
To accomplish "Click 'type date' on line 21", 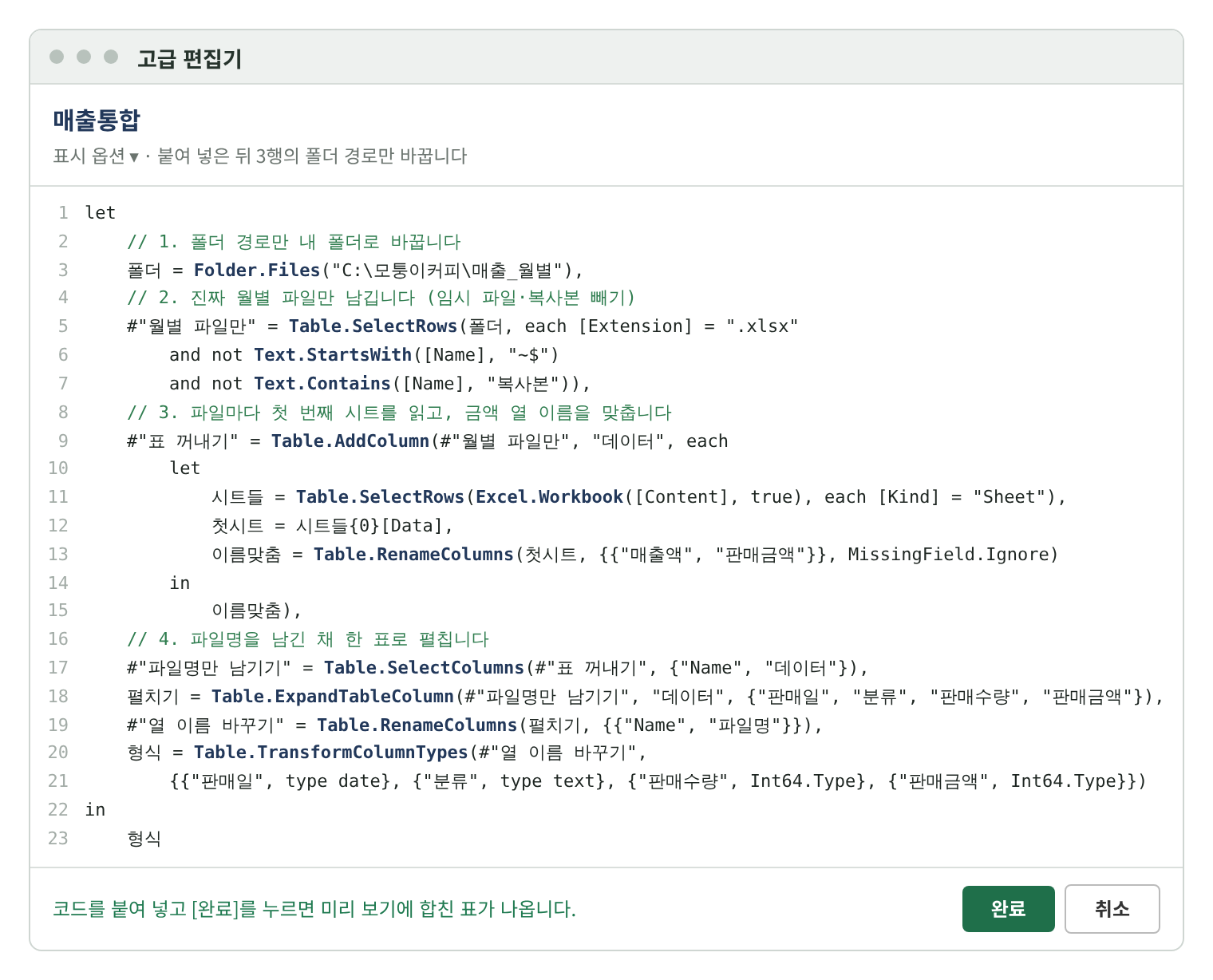I will pos(338,780).
